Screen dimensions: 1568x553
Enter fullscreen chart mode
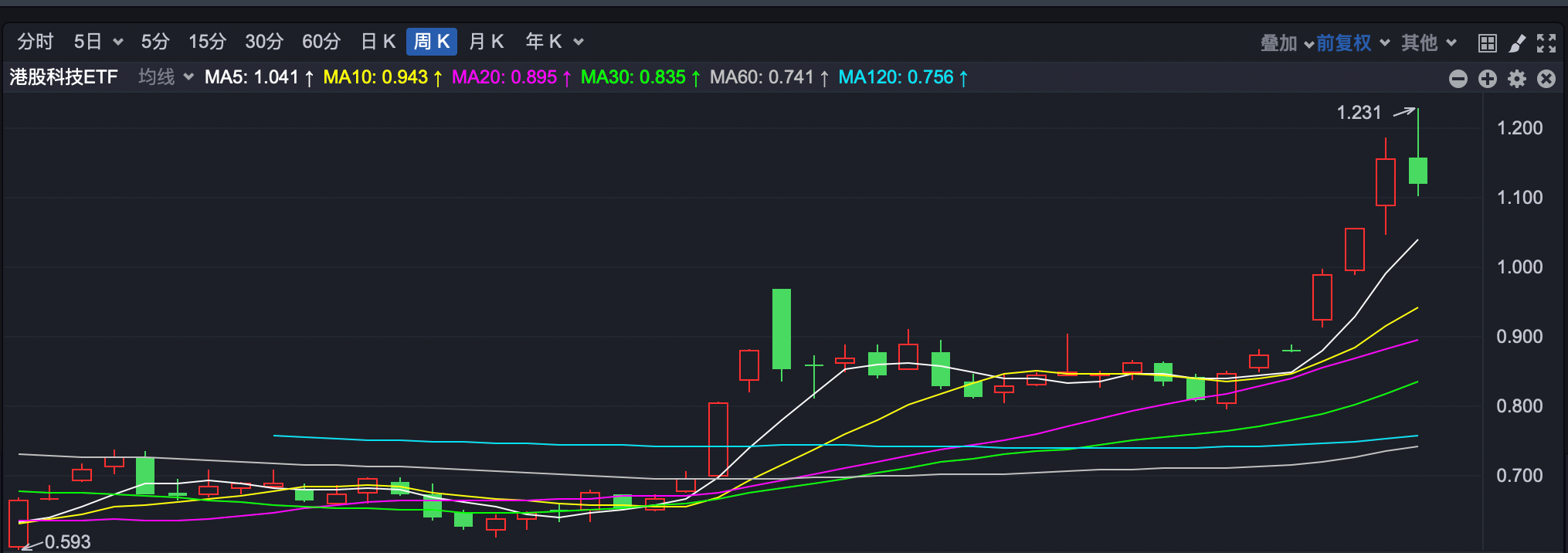tap(1546, 43)
